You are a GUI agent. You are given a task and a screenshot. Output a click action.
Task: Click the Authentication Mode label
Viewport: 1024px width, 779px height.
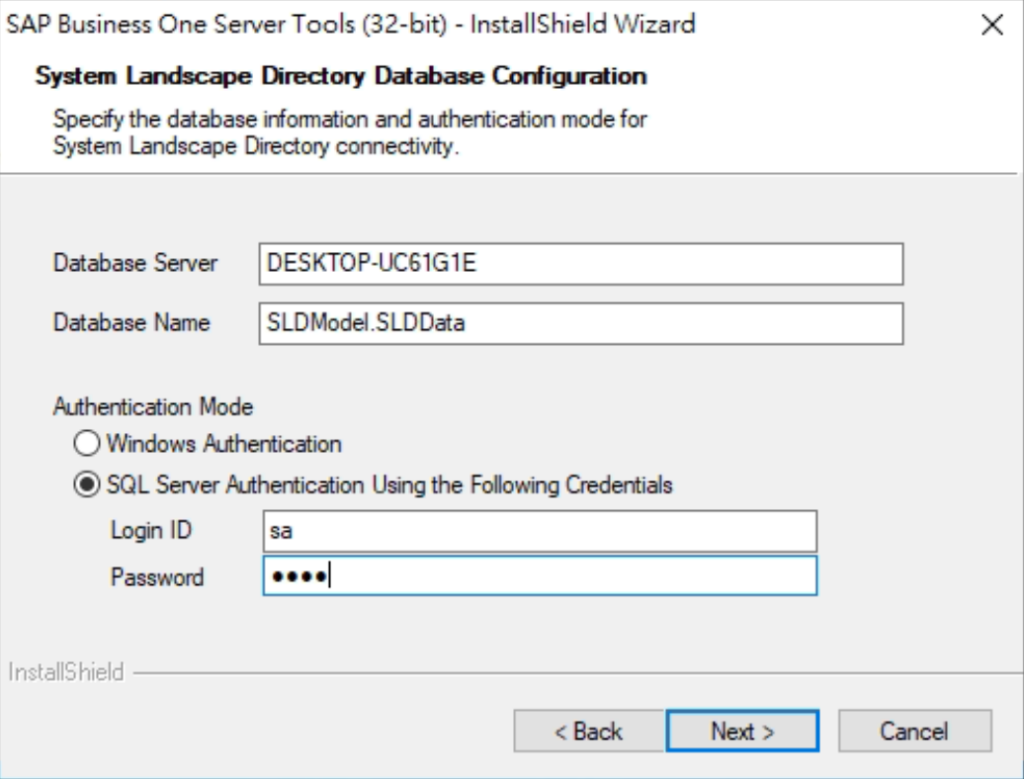[x=153, y=407]
